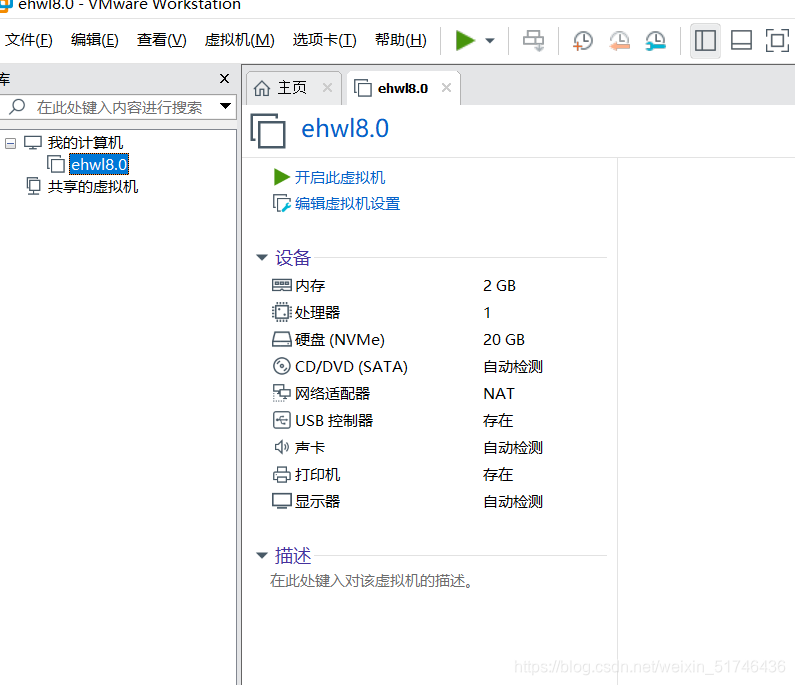Click the 硬盘 (NVMe) device label

click(340, 339)
